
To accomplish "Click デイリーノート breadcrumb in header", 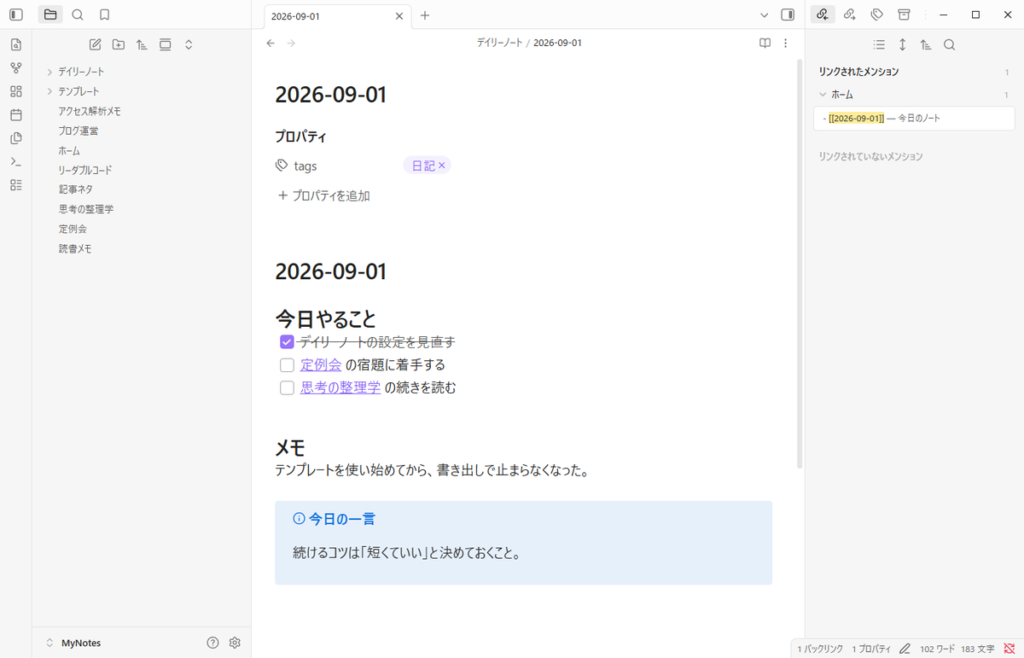I will 499,43.
